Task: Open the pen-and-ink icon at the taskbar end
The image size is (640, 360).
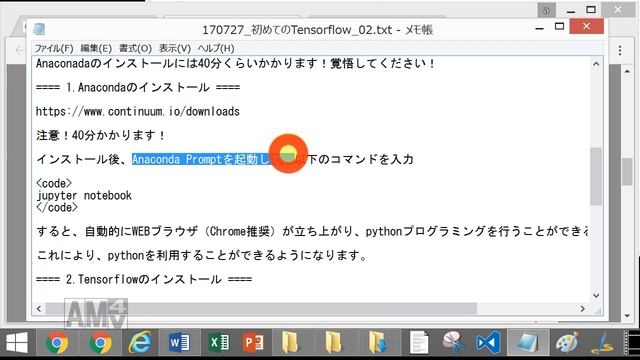Action: pos(602,343)
